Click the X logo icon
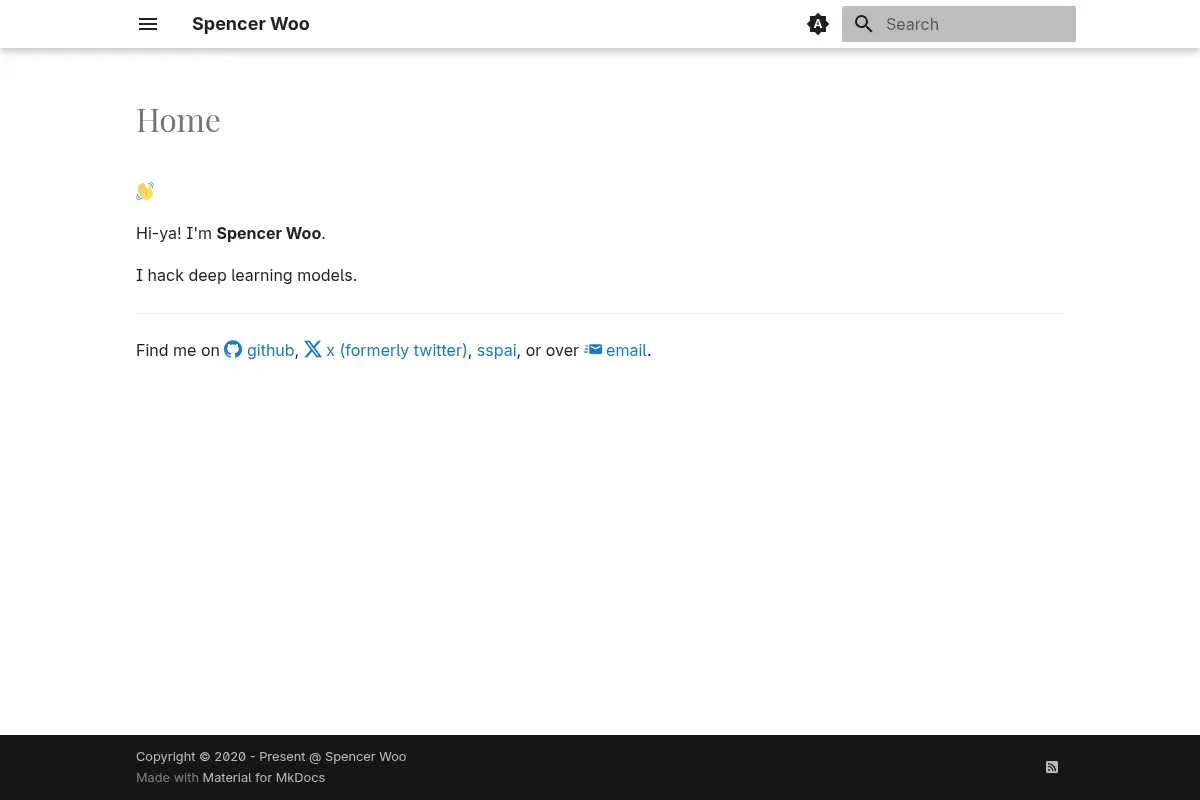This screenshot has height=800, width=1200. [313, 349]
